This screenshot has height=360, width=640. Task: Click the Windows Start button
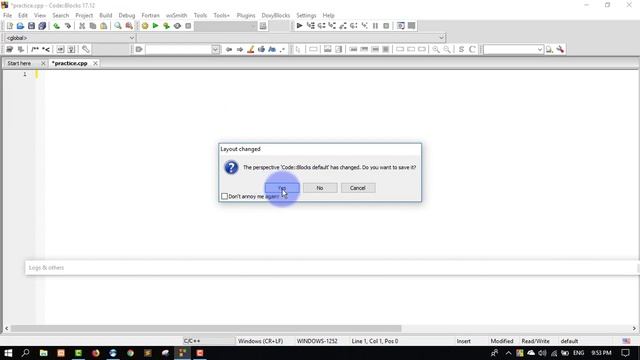click(8, 353)
